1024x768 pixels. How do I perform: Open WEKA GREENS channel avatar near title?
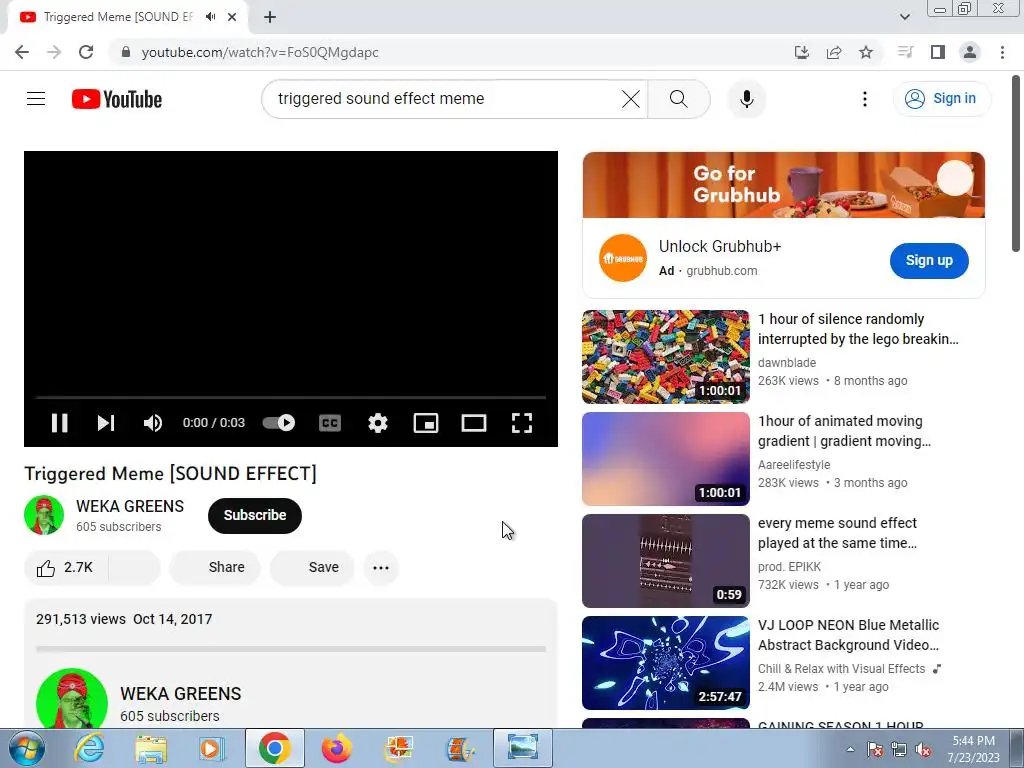[x=44, y=515]
